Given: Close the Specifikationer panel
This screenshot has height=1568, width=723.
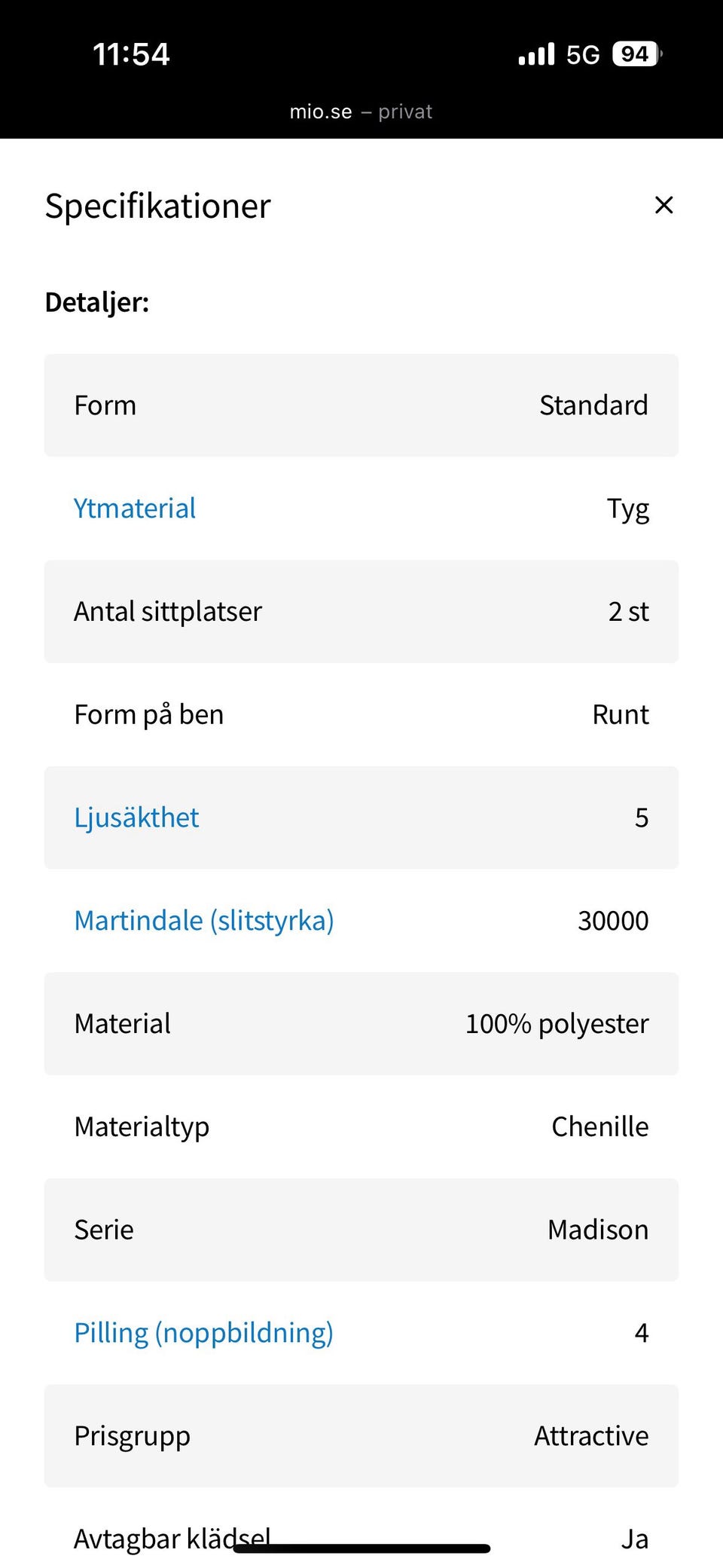Looking at the screenshot, I should click(664, 205).
